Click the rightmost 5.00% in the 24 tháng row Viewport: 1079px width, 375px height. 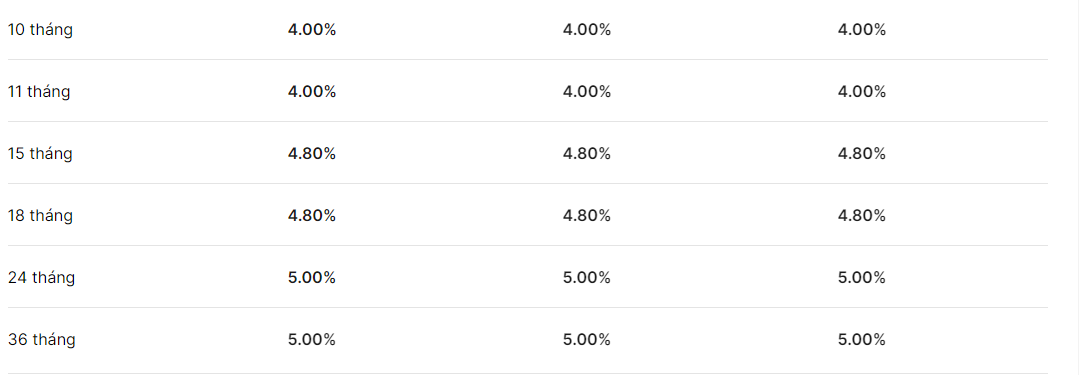(x=862, y=278)
